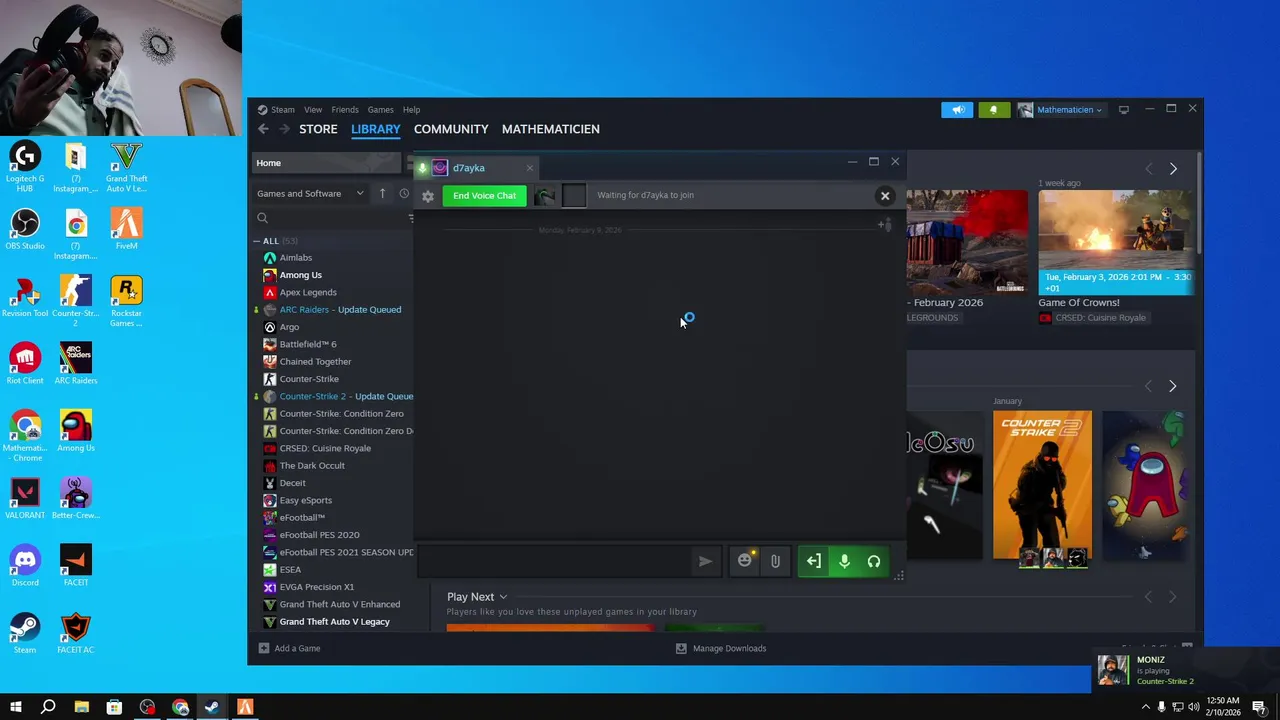
Task: Select Apex Legends in the library list
Action: point(308,292)
